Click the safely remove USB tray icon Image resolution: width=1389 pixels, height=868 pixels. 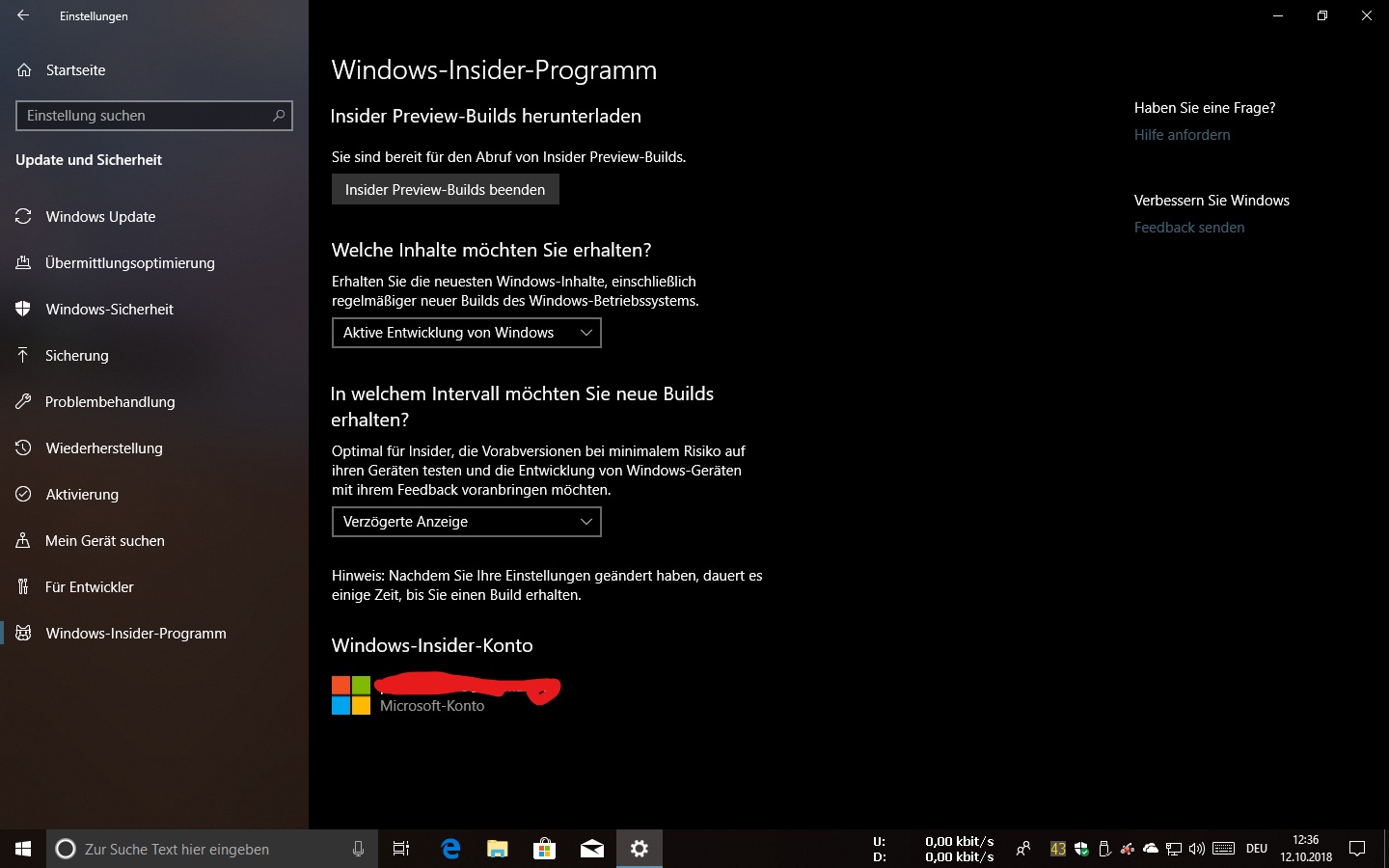click(x=1104, y=849)
